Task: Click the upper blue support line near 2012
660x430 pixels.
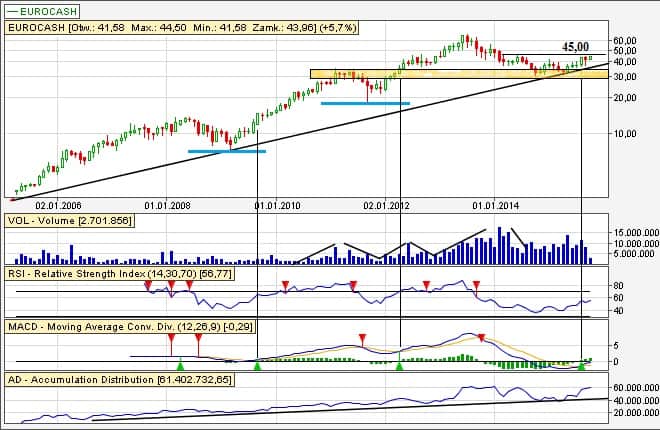Action: click(365, 103)
